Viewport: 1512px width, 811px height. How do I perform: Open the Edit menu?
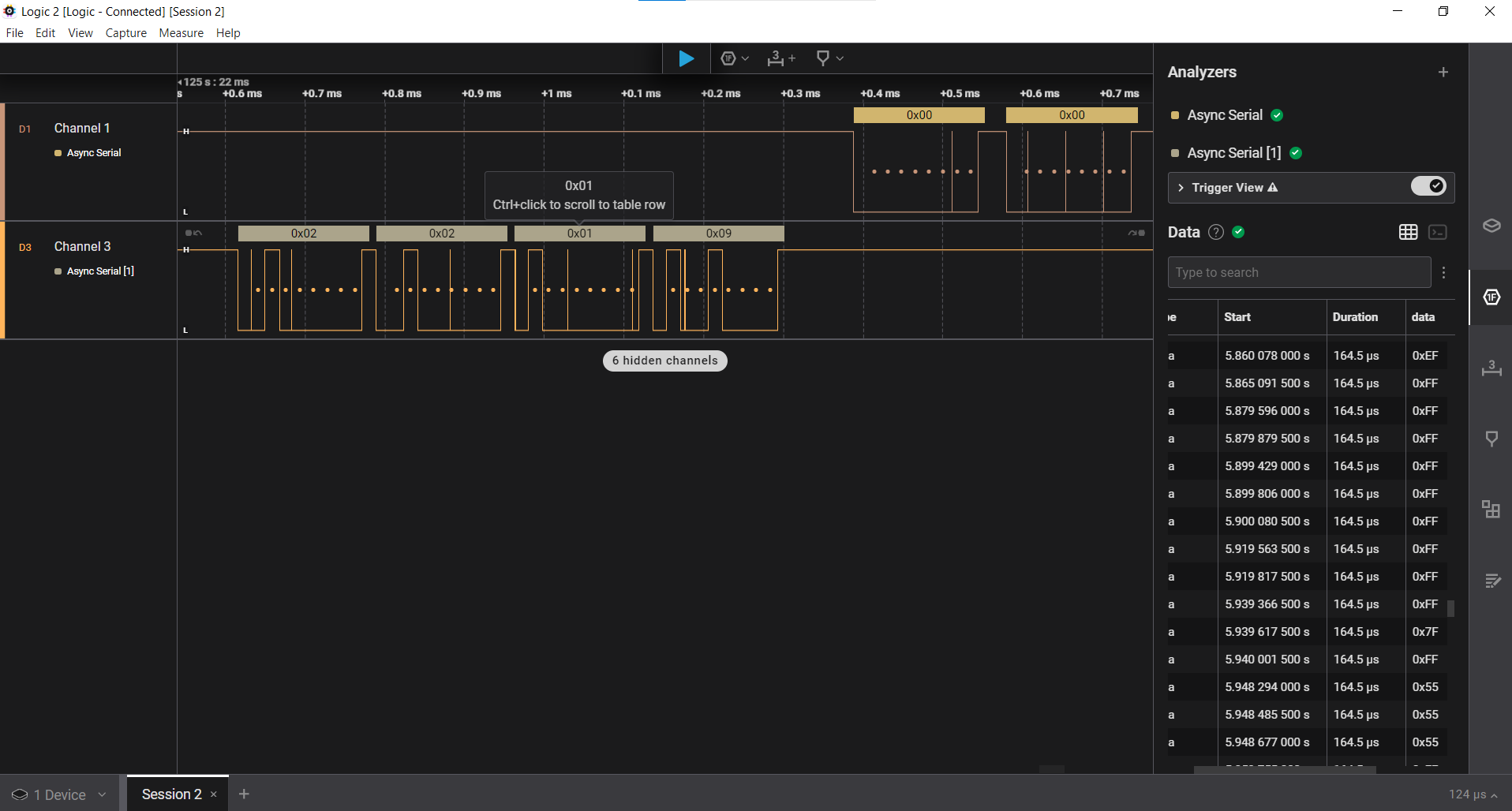pyautogui.click(x=45, y=33)
